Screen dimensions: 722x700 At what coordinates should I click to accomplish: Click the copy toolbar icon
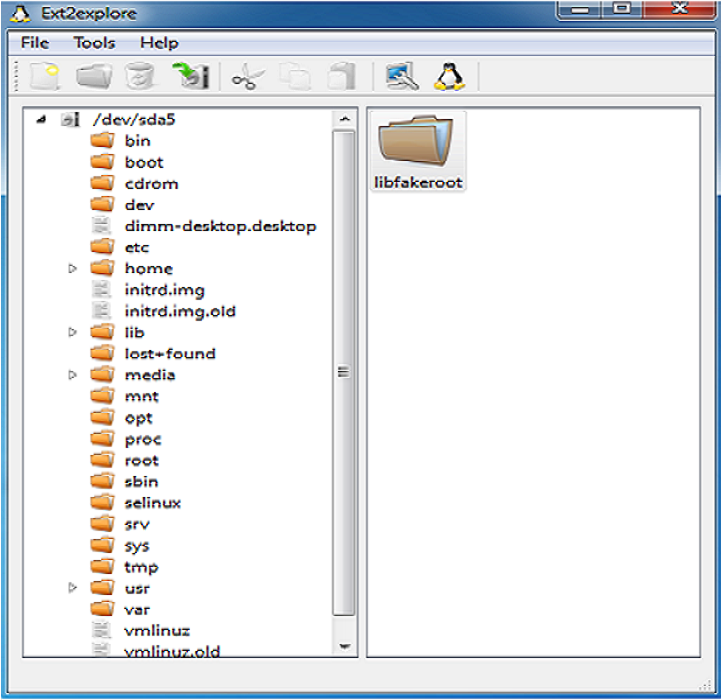click(294, 77)
